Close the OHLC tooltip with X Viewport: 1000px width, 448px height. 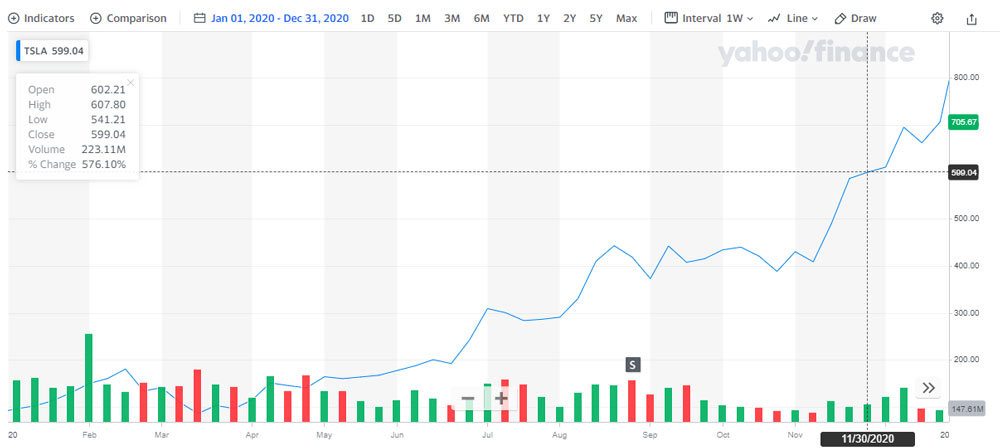[x=131, y=82]
